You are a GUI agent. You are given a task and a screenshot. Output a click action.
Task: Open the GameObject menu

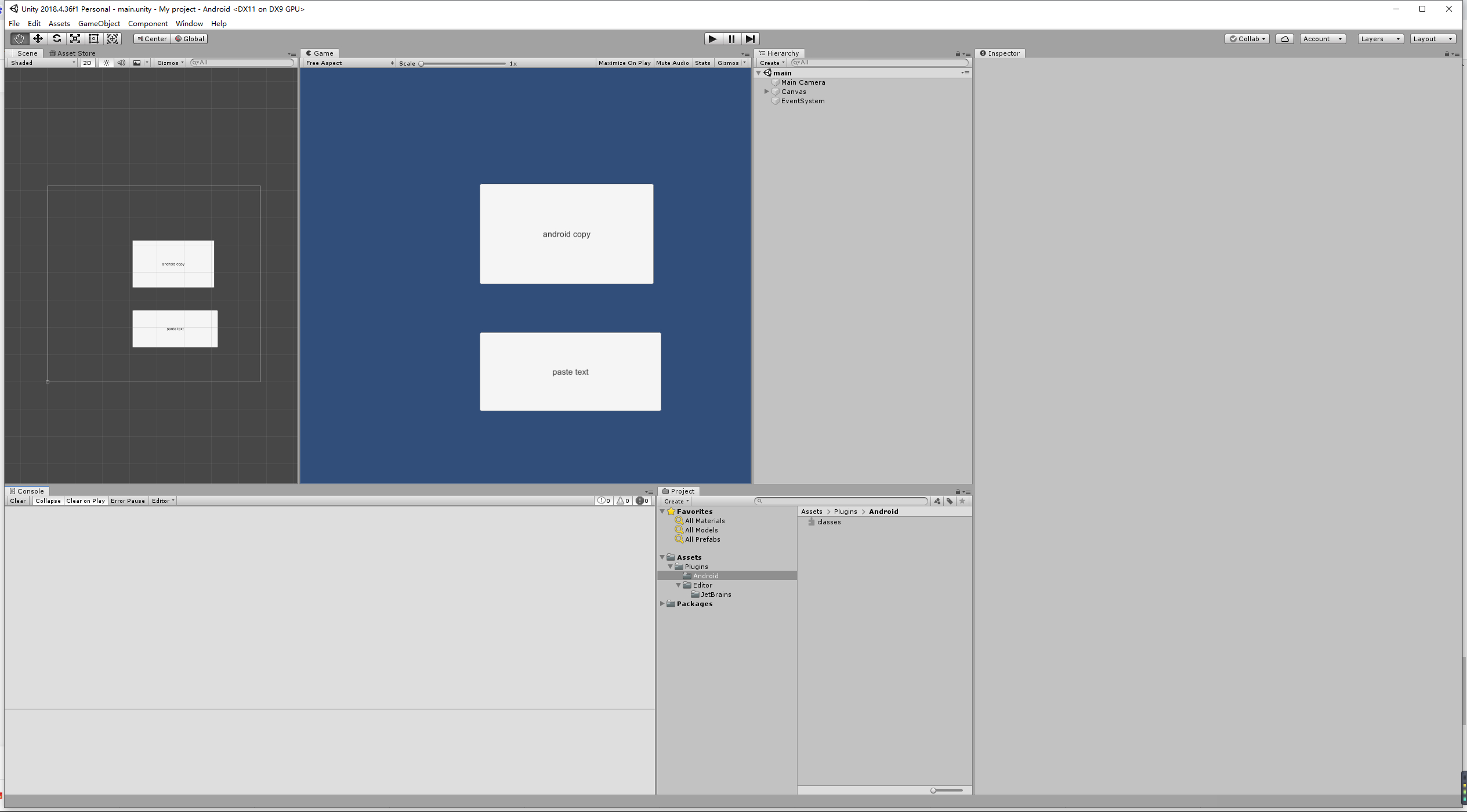(x=99, y=24)
